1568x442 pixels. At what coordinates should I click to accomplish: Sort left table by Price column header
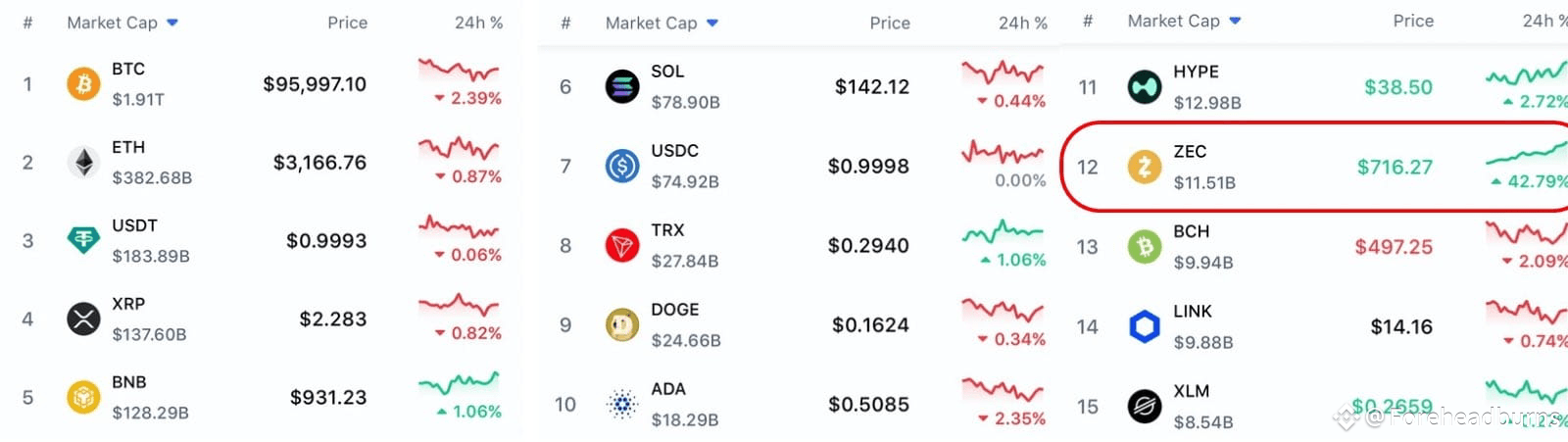[x=347, y=23]
